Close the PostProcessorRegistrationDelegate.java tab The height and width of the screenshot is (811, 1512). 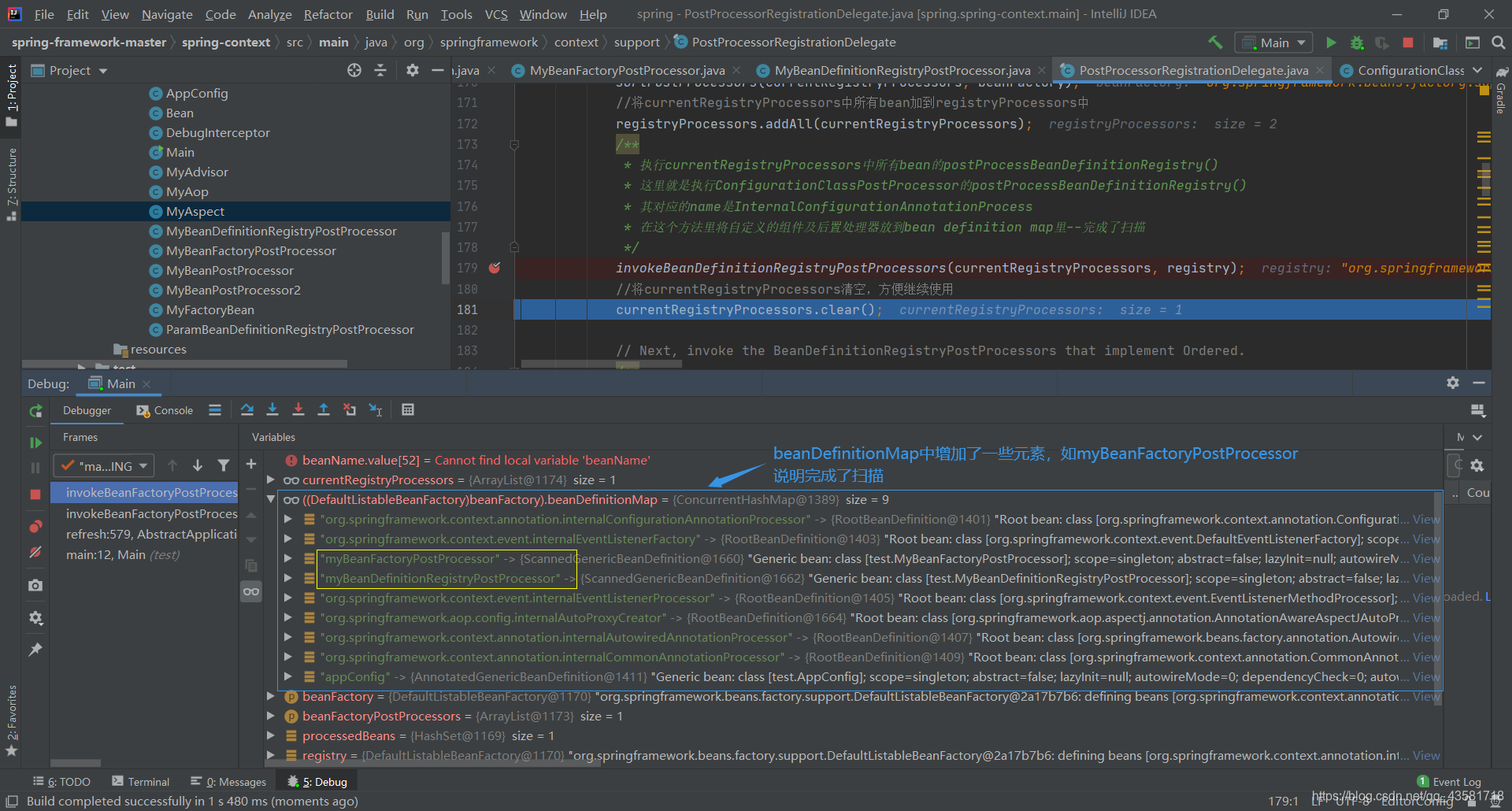click(x=1320, y=70)
